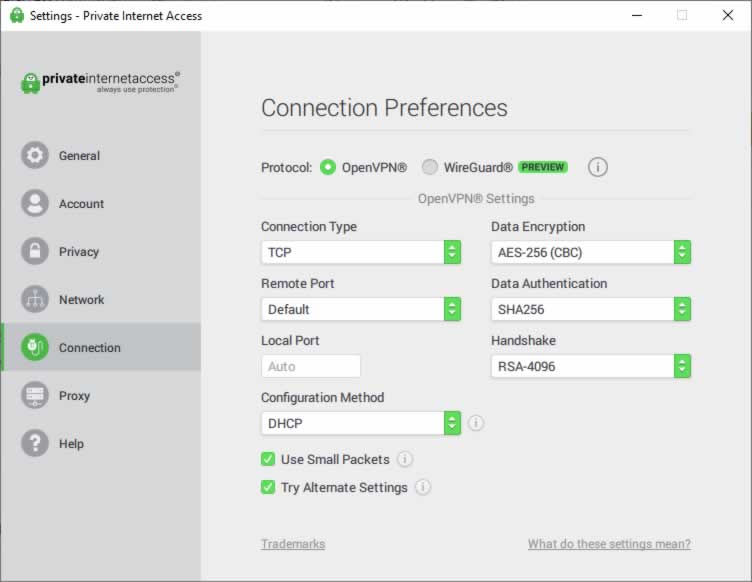Open the Data Encryption AES-256 dropdown
752x582 pixels.
(591, 252)
